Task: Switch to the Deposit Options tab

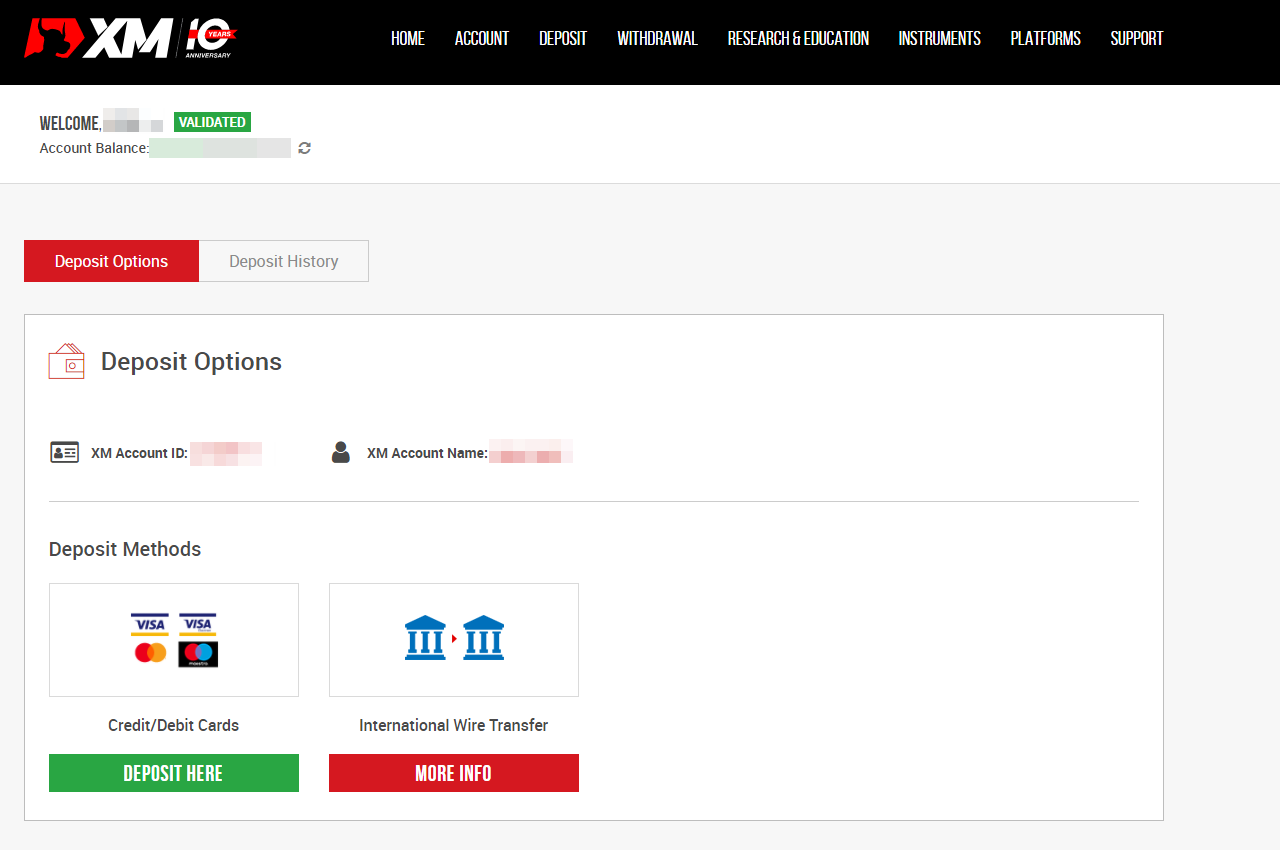Action: click(x=111, y=261)
